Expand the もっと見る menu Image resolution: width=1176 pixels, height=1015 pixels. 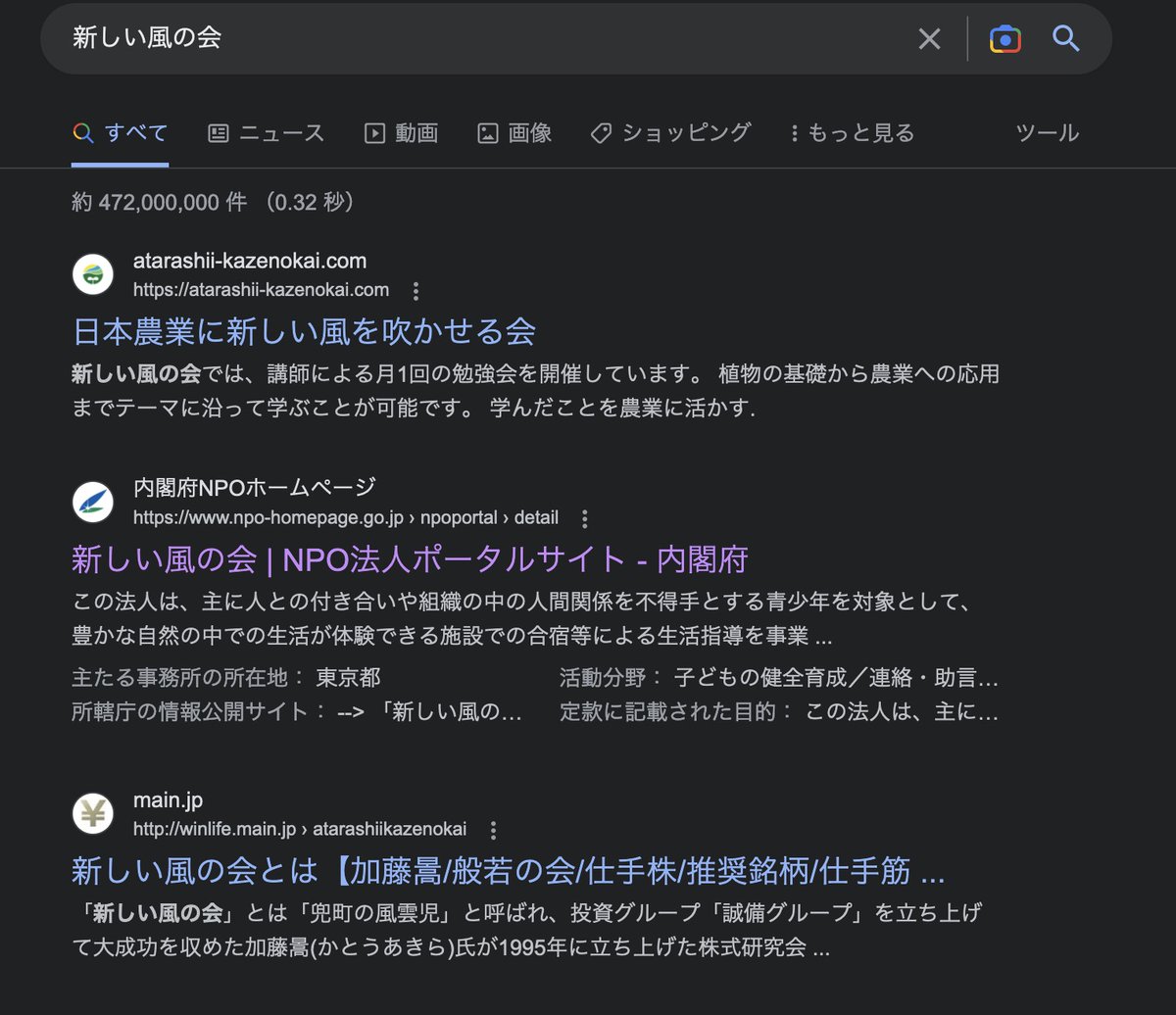pos(853,133)
